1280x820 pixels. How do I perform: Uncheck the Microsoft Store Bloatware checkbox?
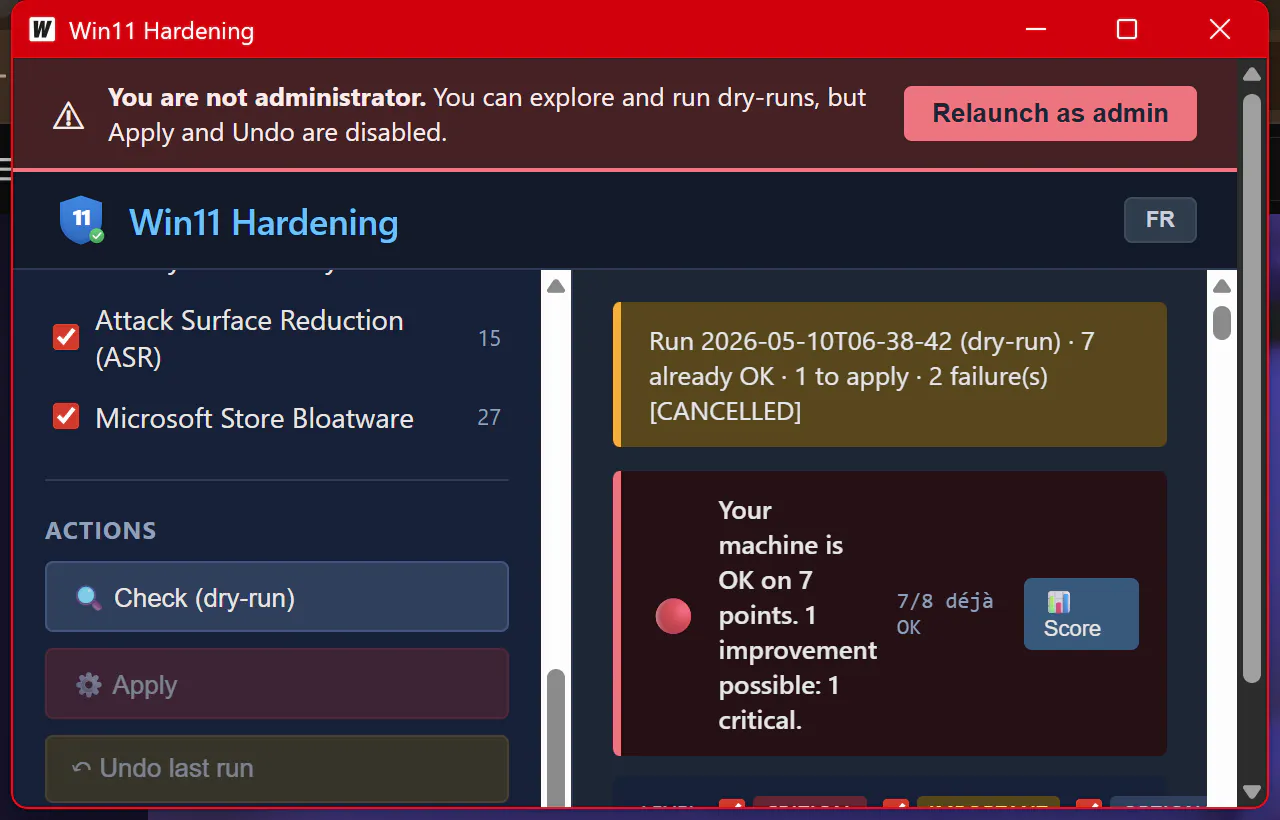coord(66,416)
